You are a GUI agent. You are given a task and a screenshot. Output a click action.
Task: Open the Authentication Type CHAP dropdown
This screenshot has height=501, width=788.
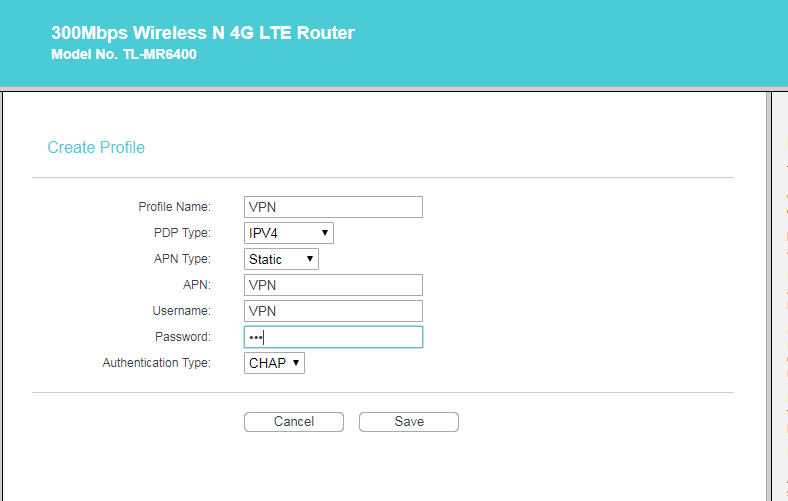click(274, 363)
